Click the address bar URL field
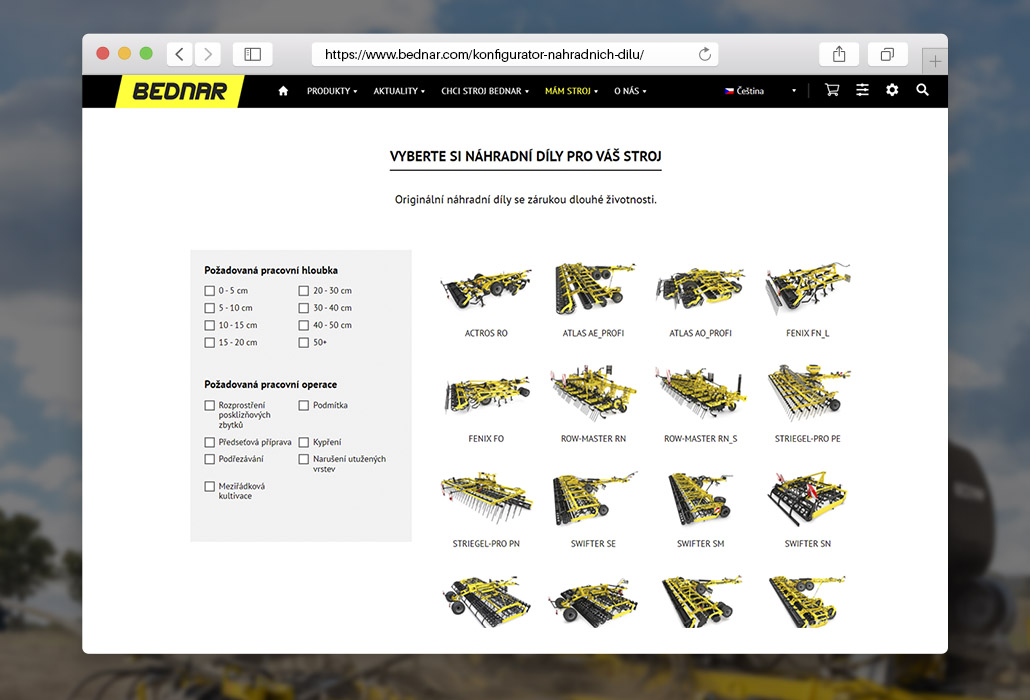This screenshot has width=1030, height=700. coord(515,55)
